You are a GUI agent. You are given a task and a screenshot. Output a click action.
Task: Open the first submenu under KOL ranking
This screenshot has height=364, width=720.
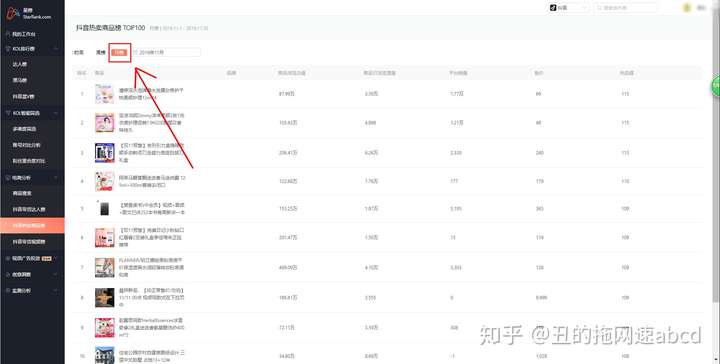[x=20, y=64]
